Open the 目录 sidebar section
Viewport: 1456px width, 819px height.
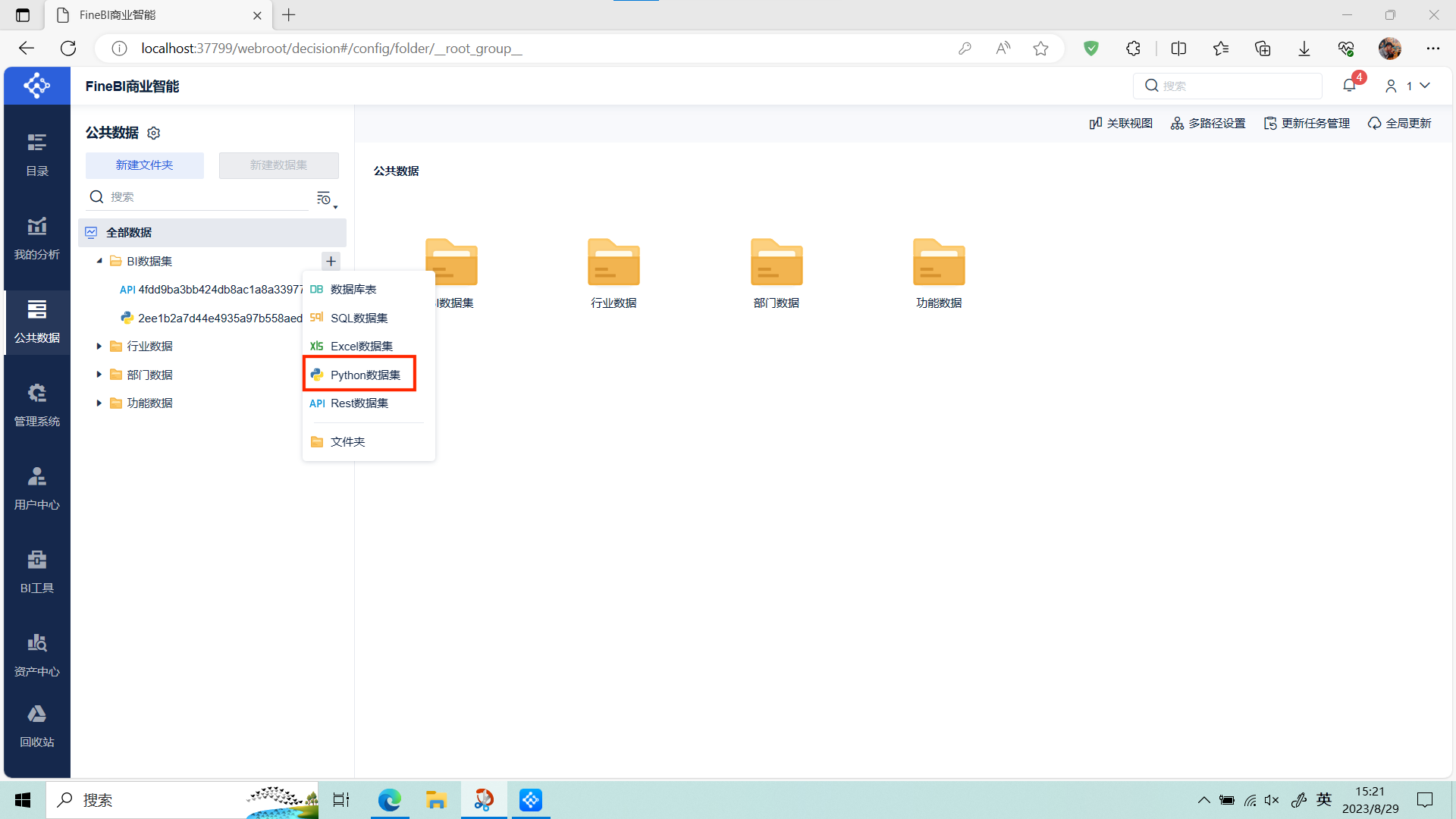[x=36, y=155]
